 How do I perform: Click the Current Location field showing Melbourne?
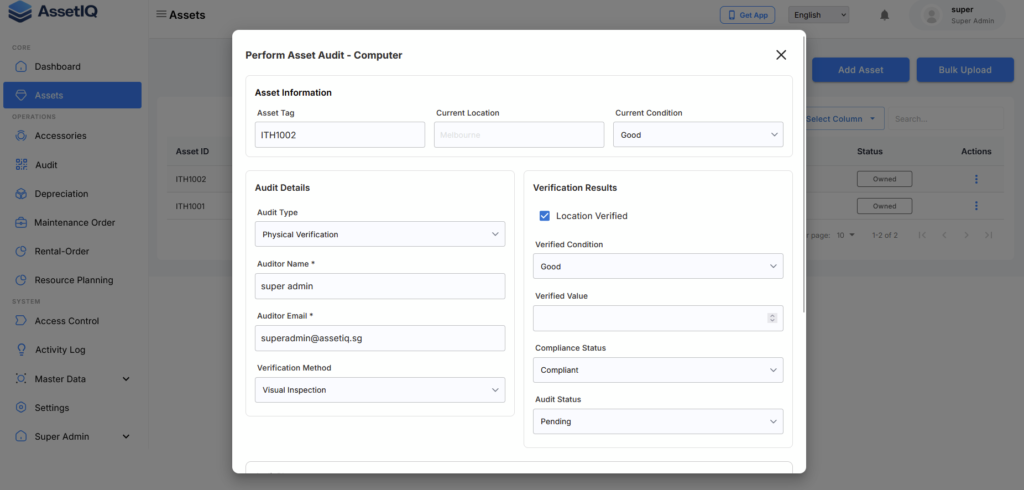click(x=519, y=135)
